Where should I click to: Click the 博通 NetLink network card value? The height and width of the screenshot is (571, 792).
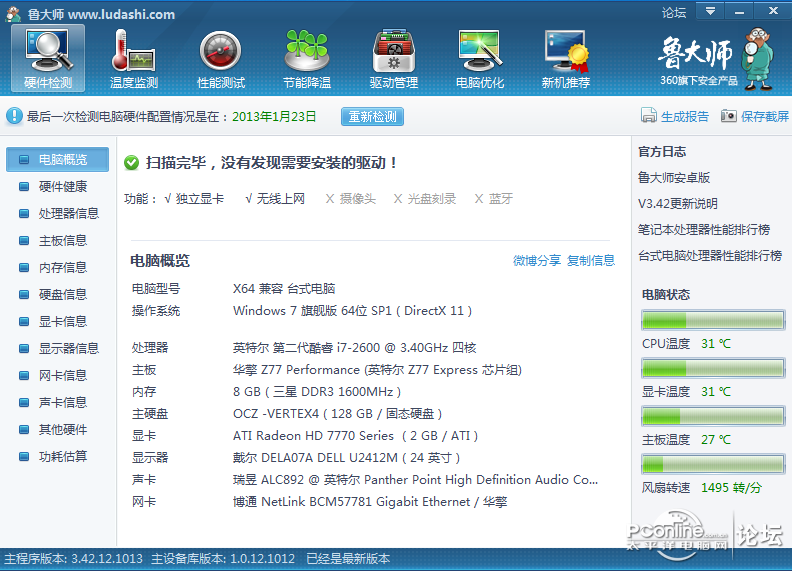[370, 502]
